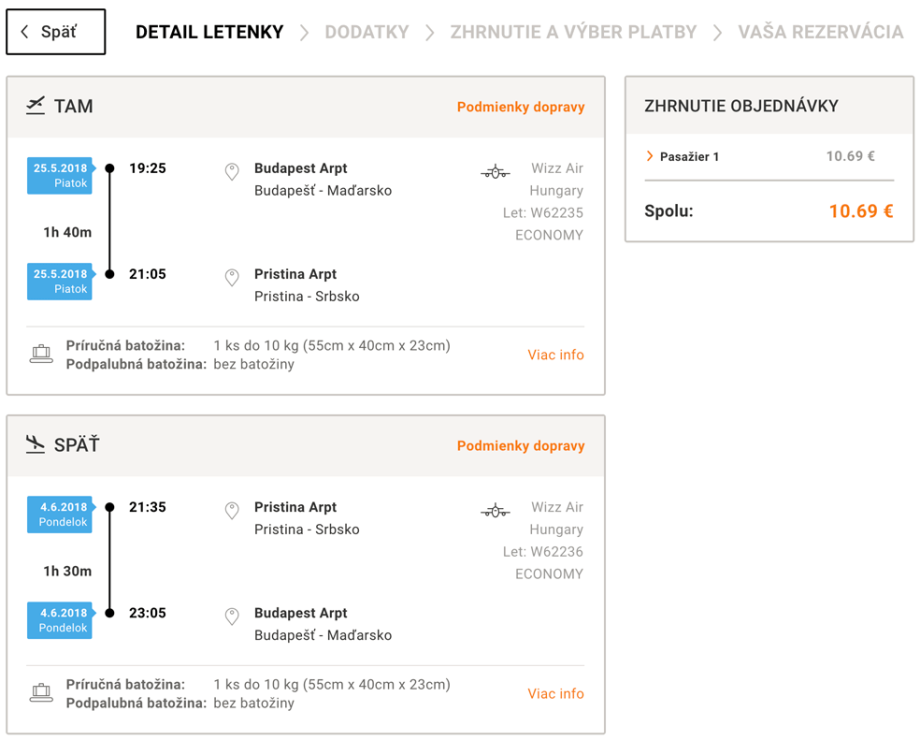Click airplane icon beside Wizz Air in TAM section
920x740 pixels.
pyautogui.click(x=495, y=172)
